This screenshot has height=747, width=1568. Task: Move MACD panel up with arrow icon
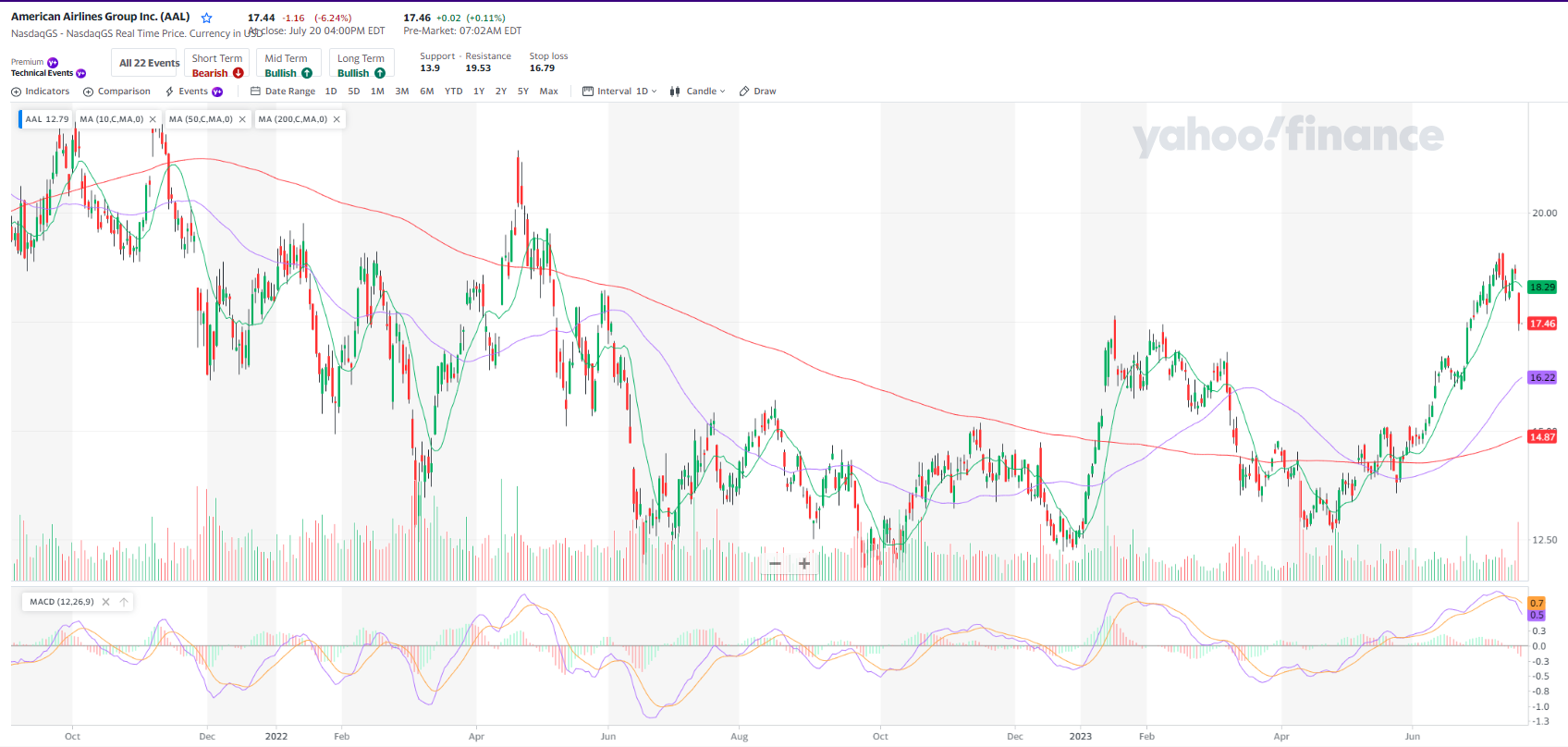point(124,602)
